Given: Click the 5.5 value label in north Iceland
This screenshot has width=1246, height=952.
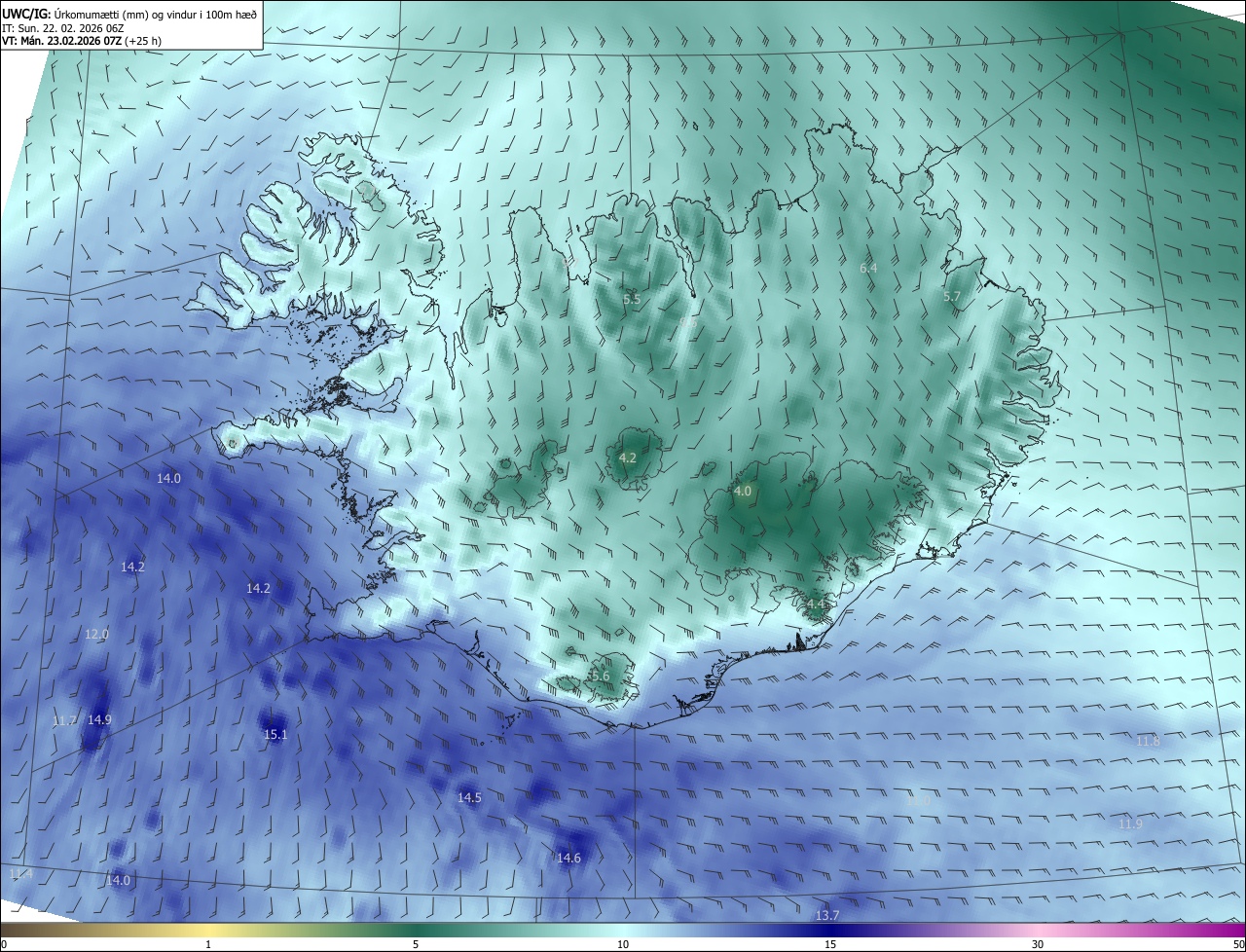Looking at the screenshot, I should [x=632, y=300].
